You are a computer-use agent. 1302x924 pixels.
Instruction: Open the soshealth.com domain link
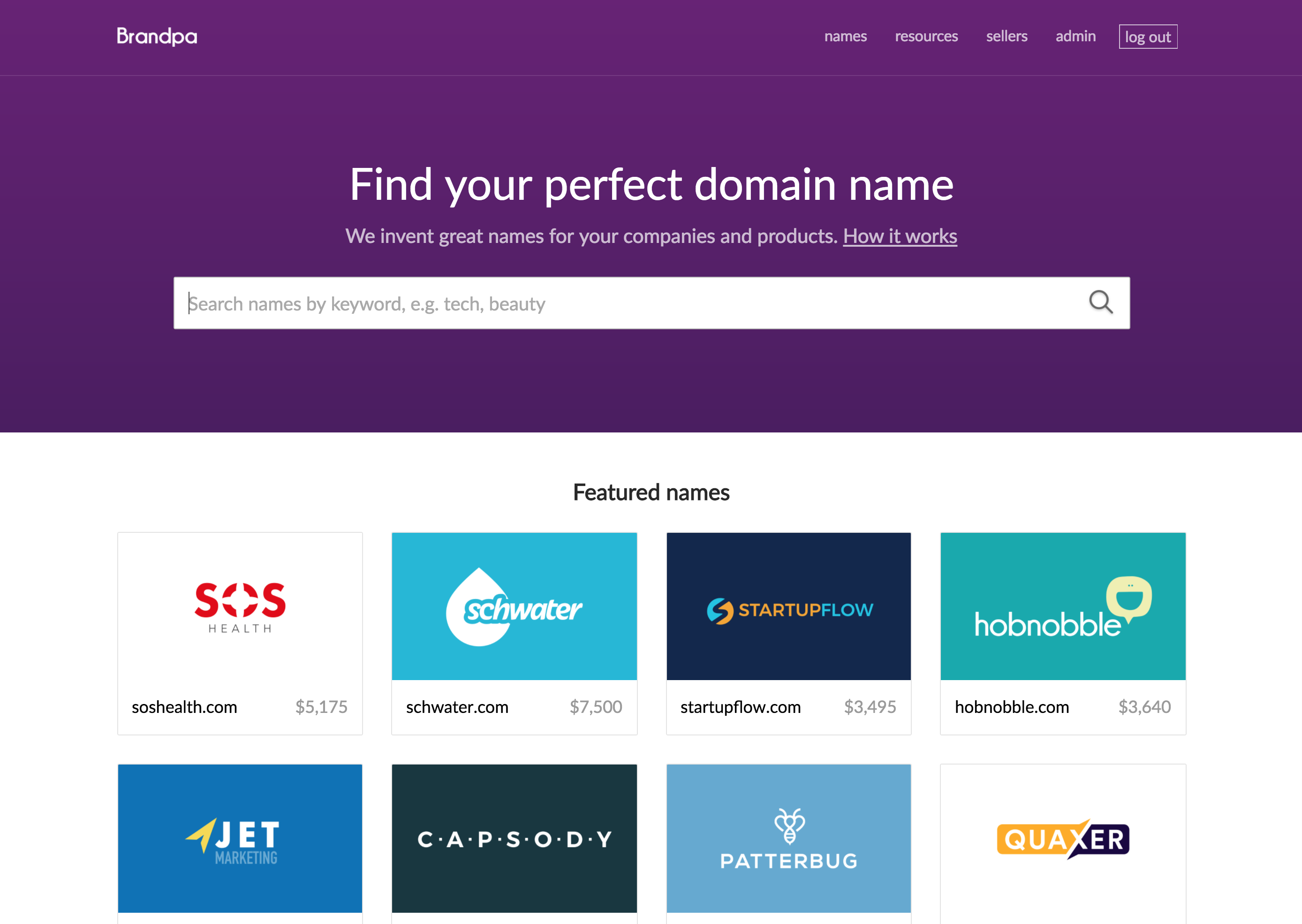click(x=184, y=707)
